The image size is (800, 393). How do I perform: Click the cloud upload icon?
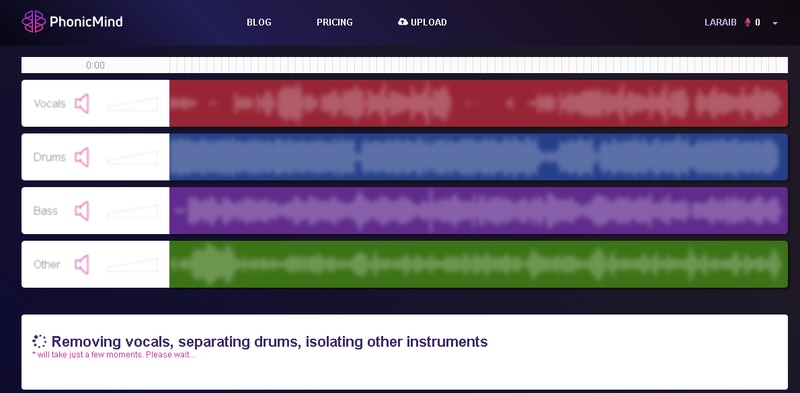403,22
